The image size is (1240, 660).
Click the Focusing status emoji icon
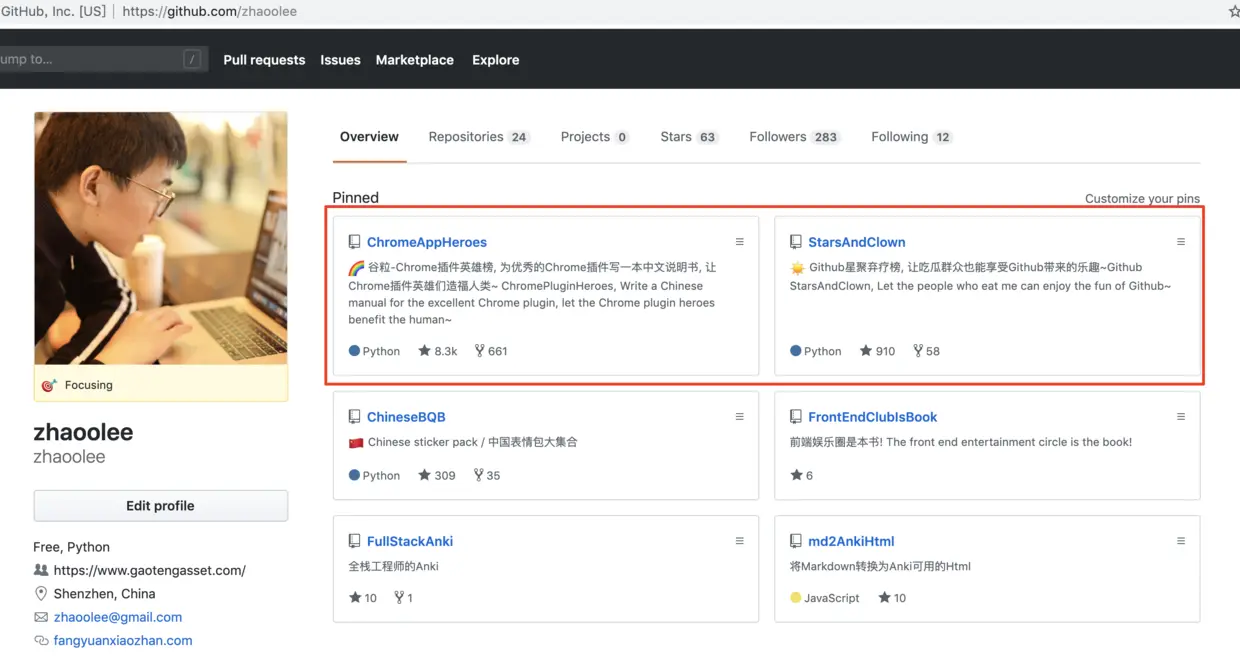click(x=49, y=385)
